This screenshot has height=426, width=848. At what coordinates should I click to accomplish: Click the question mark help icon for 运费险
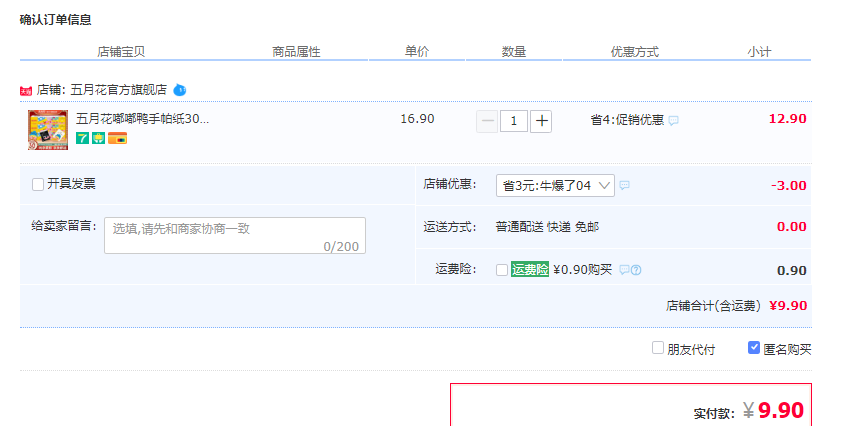[636, 270]
